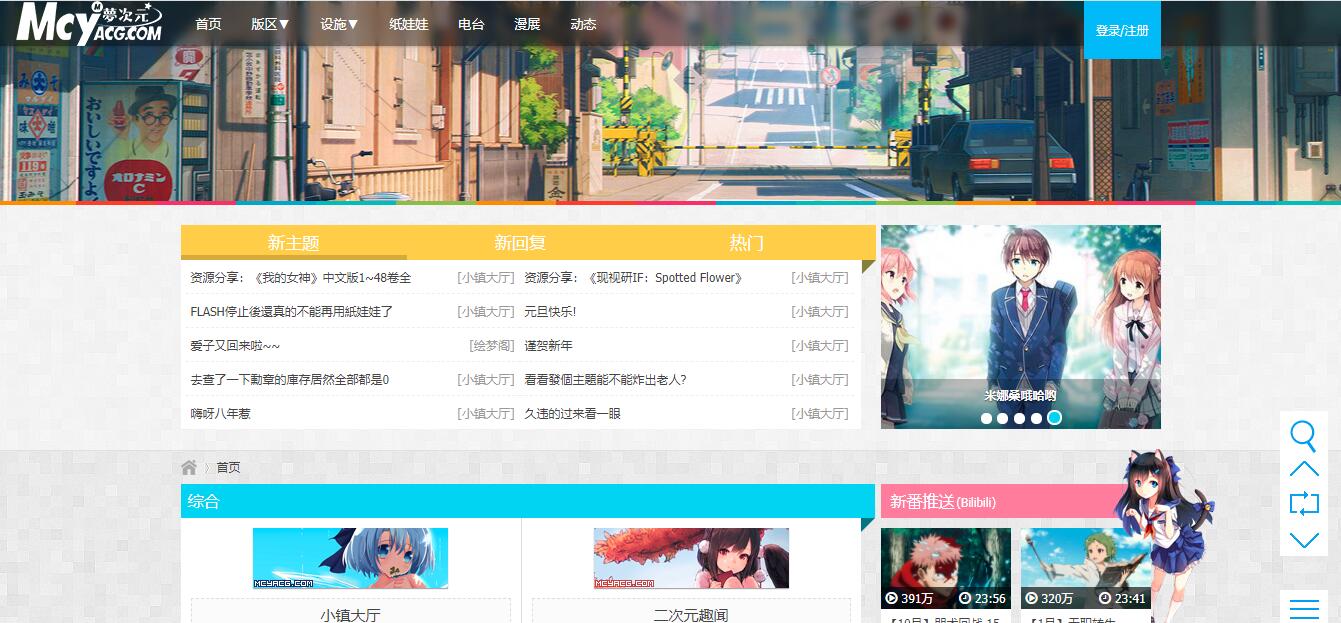1341x623 pixels.
Task: Open thread 元旦快乐!
Action: pyautogui.click(x=550, y=312)
